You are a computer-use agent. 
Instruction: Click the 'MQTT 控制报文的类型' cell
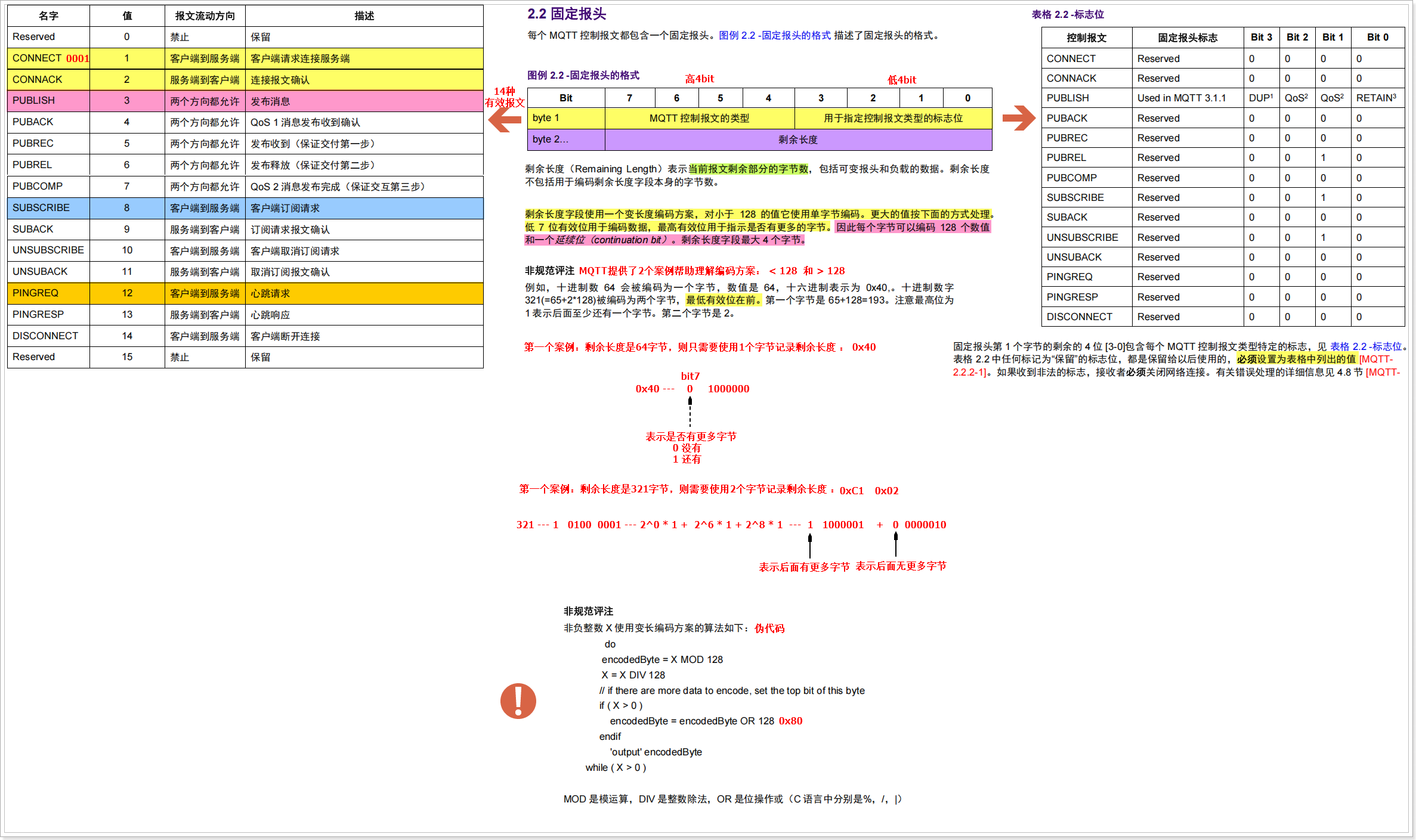click(700, 118)
